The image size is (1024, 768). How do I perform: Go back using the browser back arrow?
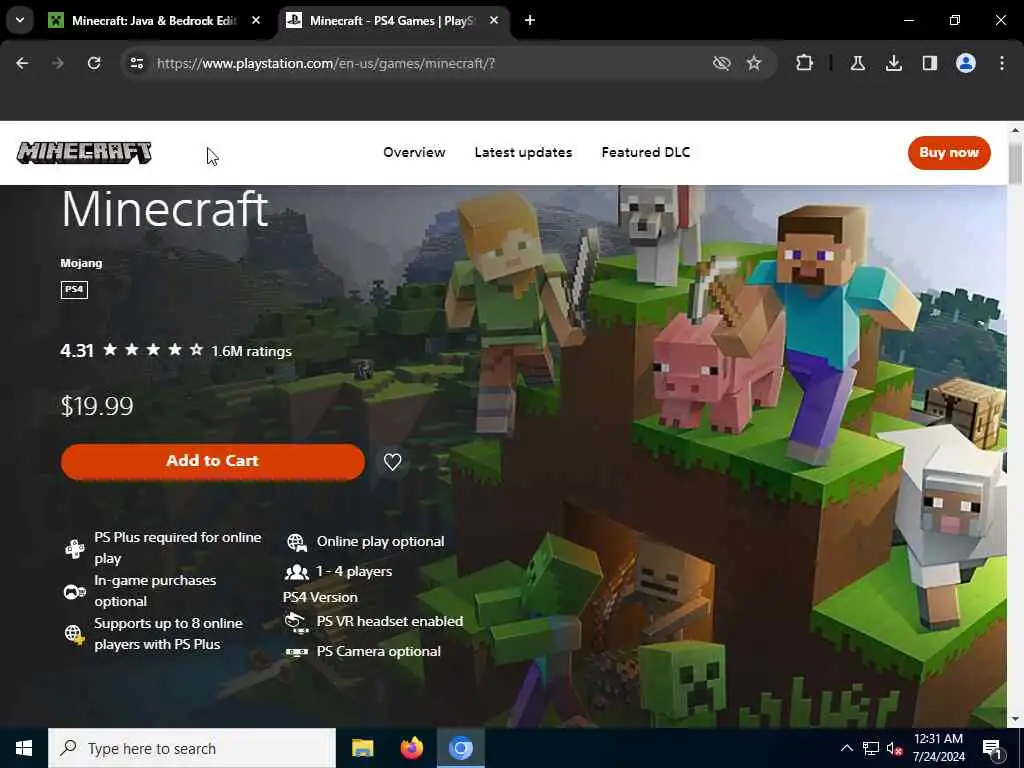point(22,63)
